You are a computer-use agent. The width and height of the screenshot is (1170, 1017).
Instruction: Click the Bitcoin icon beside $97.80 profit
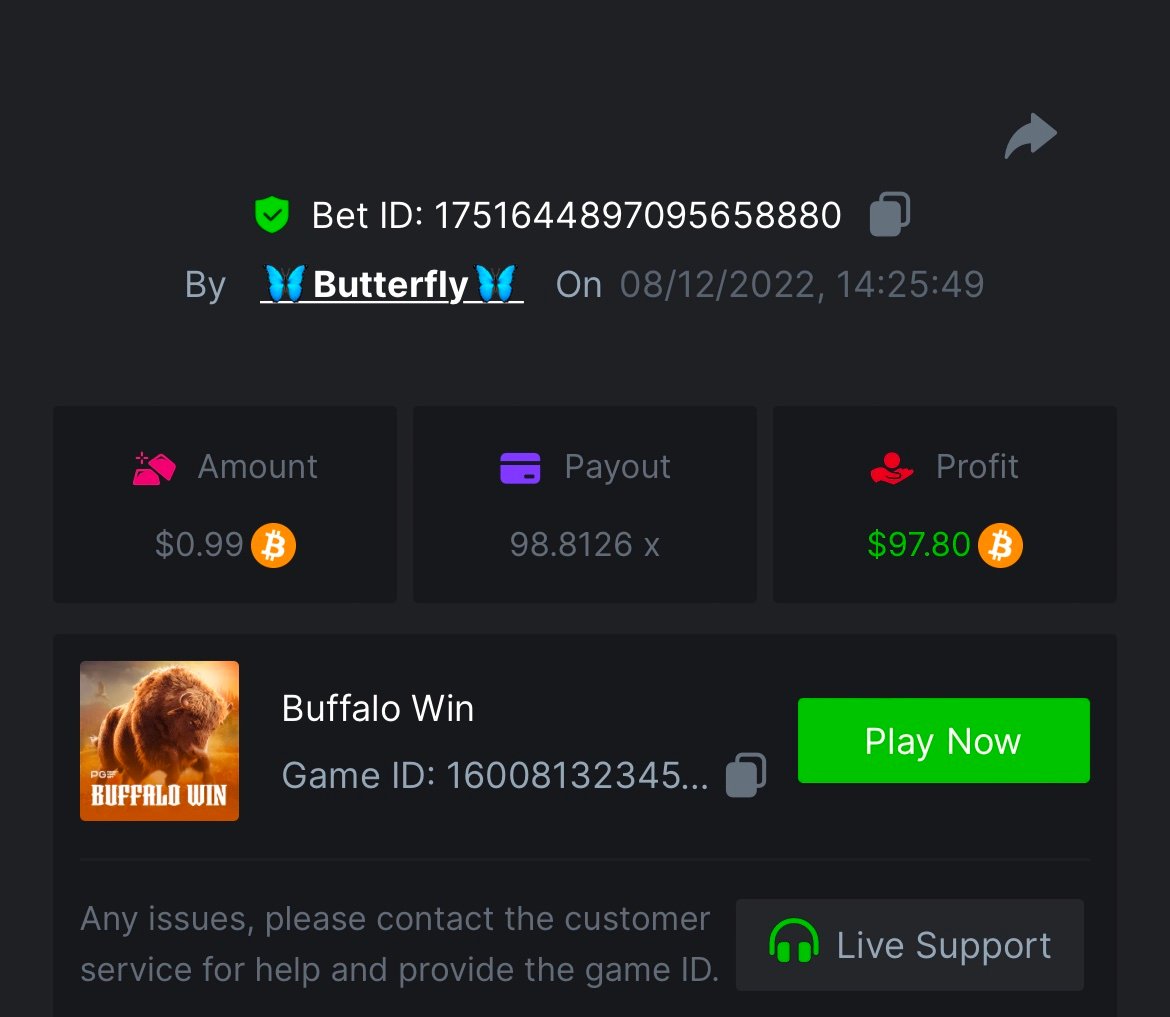click(x=1000, y=545)
